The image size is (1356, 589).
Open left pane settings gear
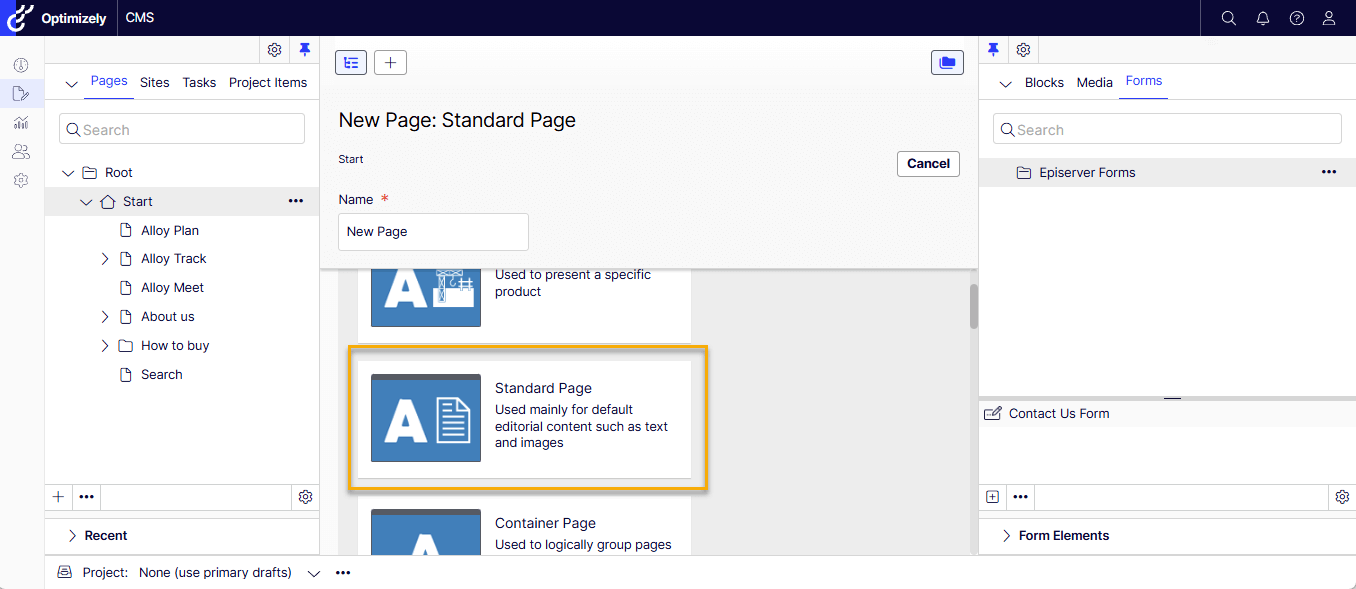274,50
